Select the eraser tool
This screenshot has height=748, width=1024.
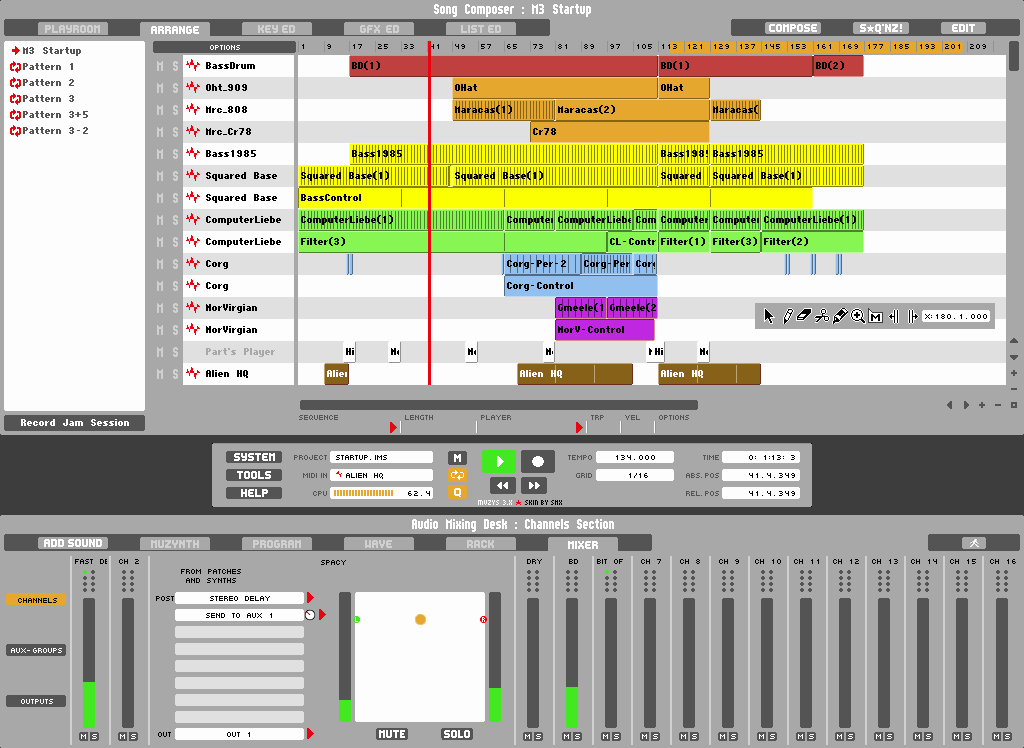coord(804,316)
